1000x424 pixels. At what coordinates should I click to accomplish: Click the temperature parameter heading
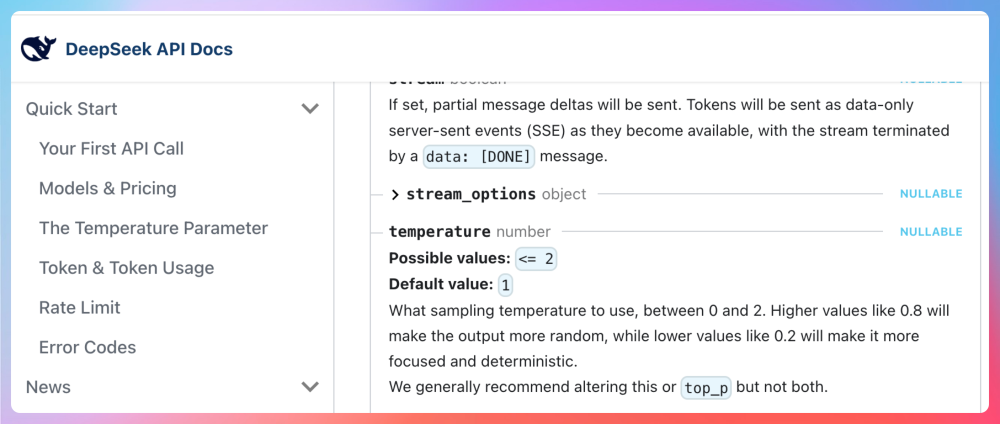(440, 231)
